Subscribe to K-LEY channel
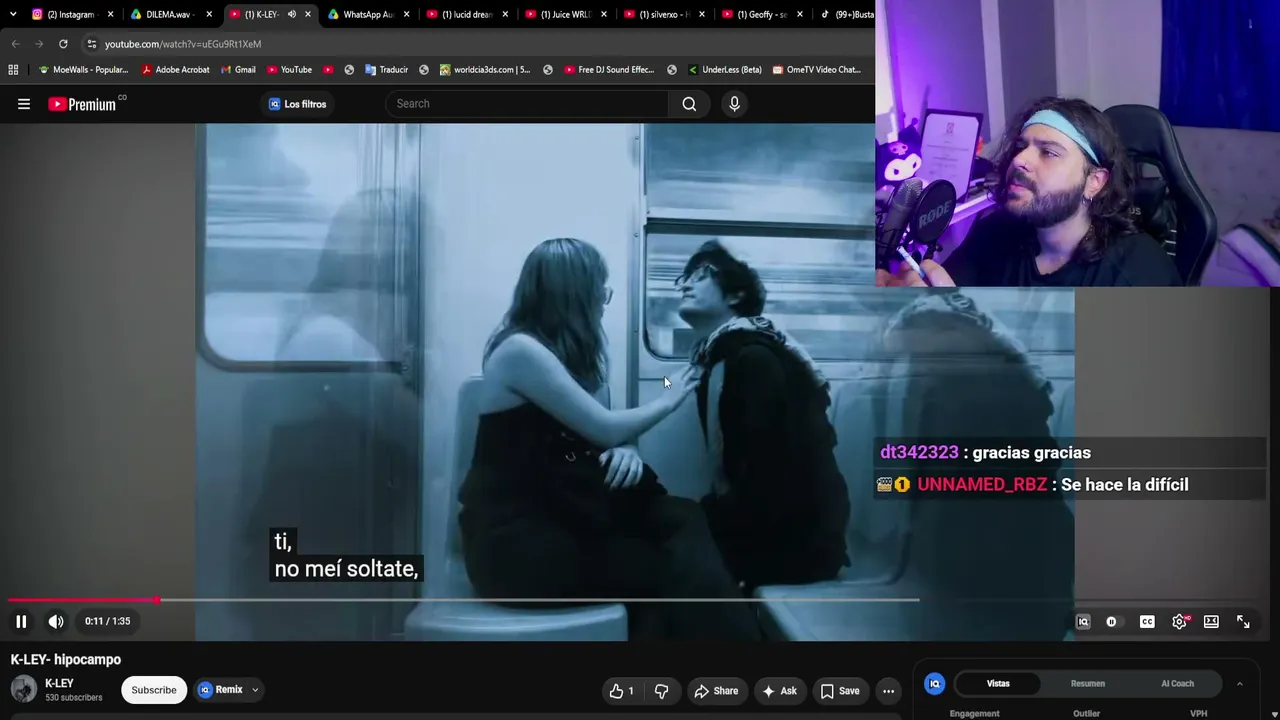 coord(154,690)
